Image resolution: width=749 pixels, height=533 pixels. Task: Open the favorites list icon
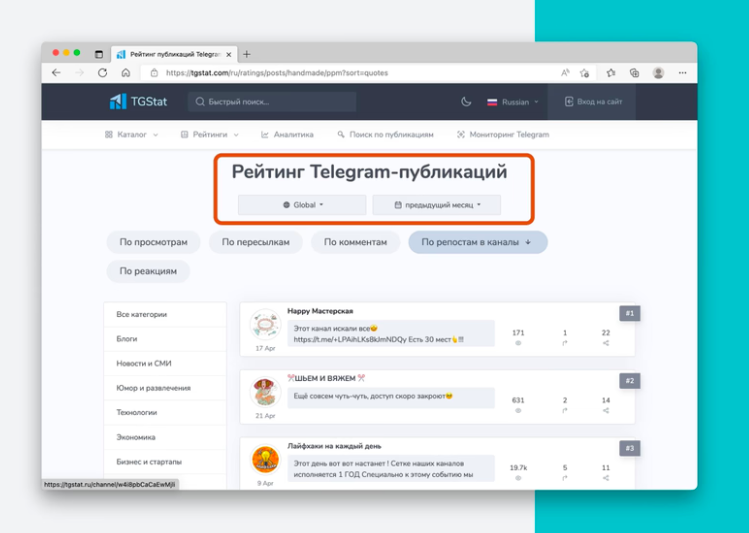(611, 73)
